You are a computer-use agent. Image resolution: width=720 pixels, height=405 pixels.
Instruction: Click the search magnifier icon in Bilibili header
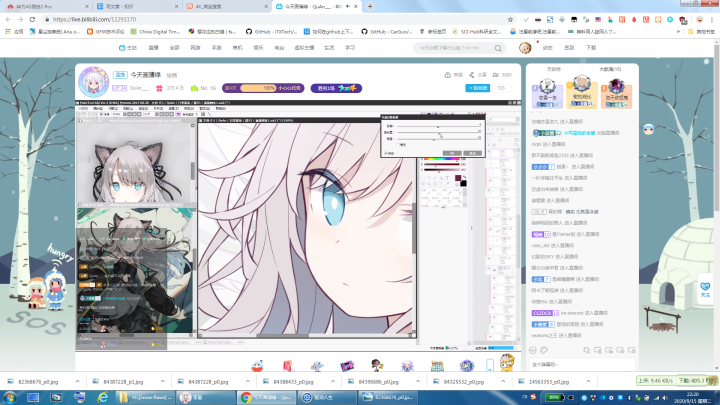click(x=498, y=48)
